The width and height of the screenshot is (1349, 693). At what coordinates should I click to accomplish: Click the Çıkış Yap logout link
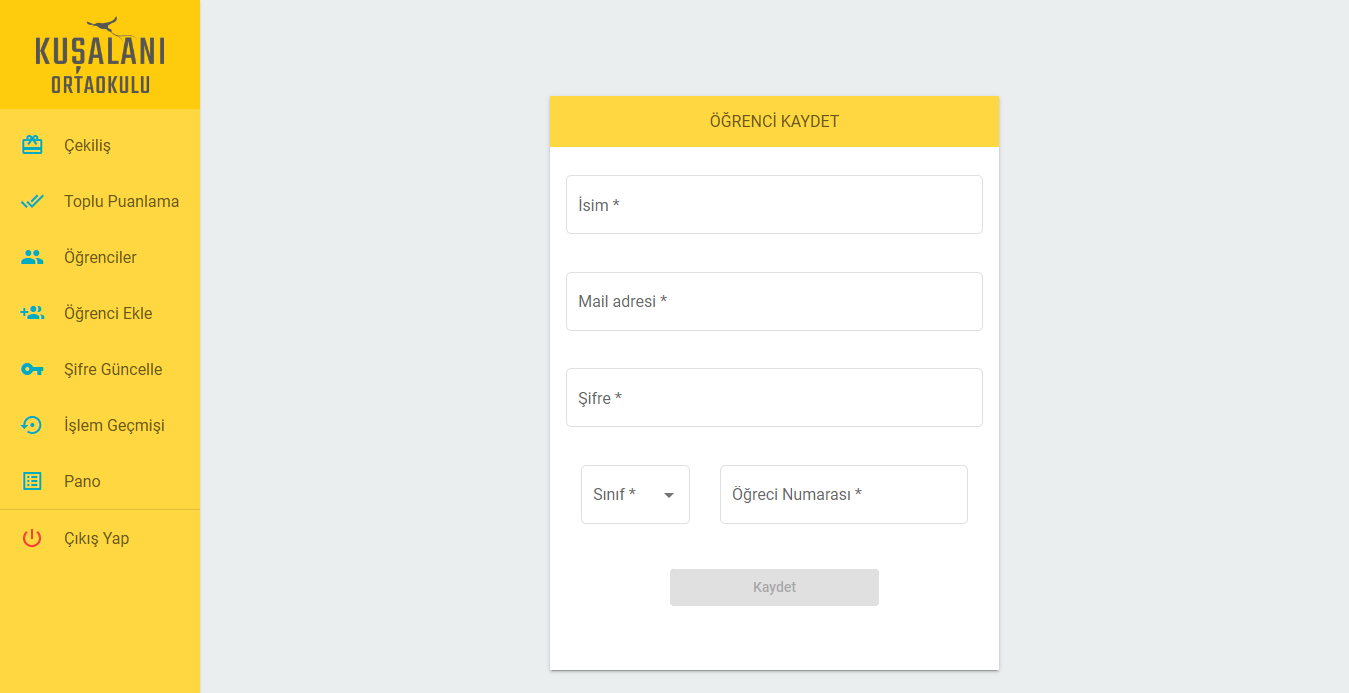(x=96, y=538)
